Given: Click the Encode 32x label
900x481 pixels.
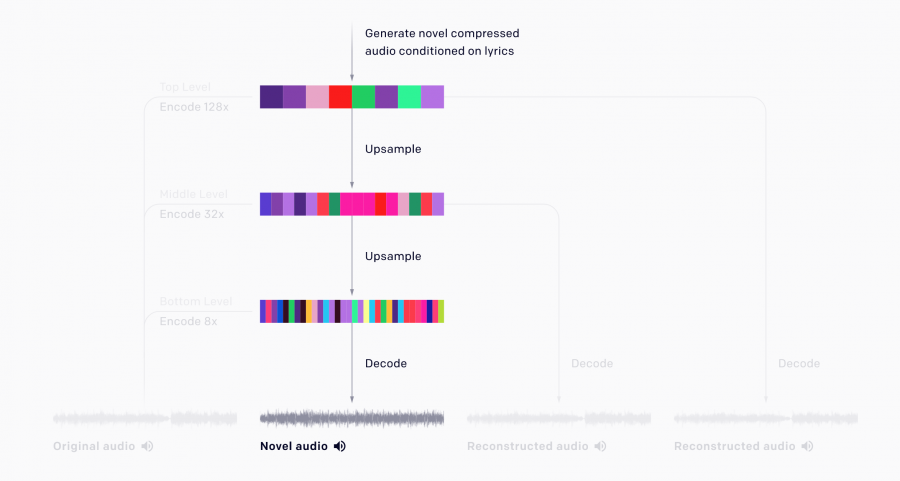Looking at the screenshot, I should 191,213.
